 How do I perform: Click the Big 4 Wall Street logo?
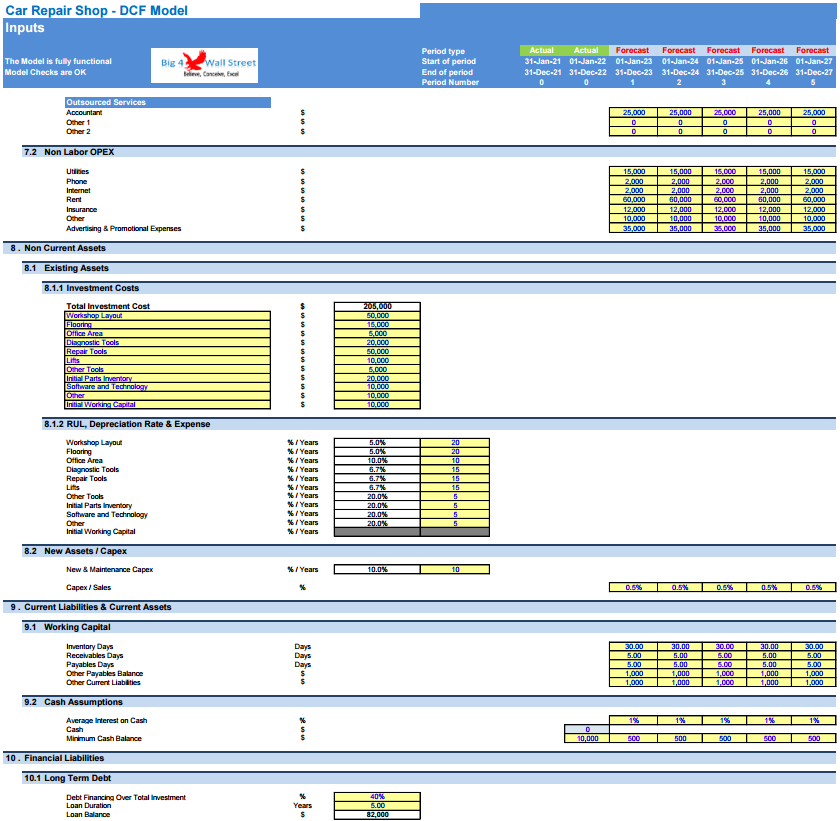(x=204, y=65)
